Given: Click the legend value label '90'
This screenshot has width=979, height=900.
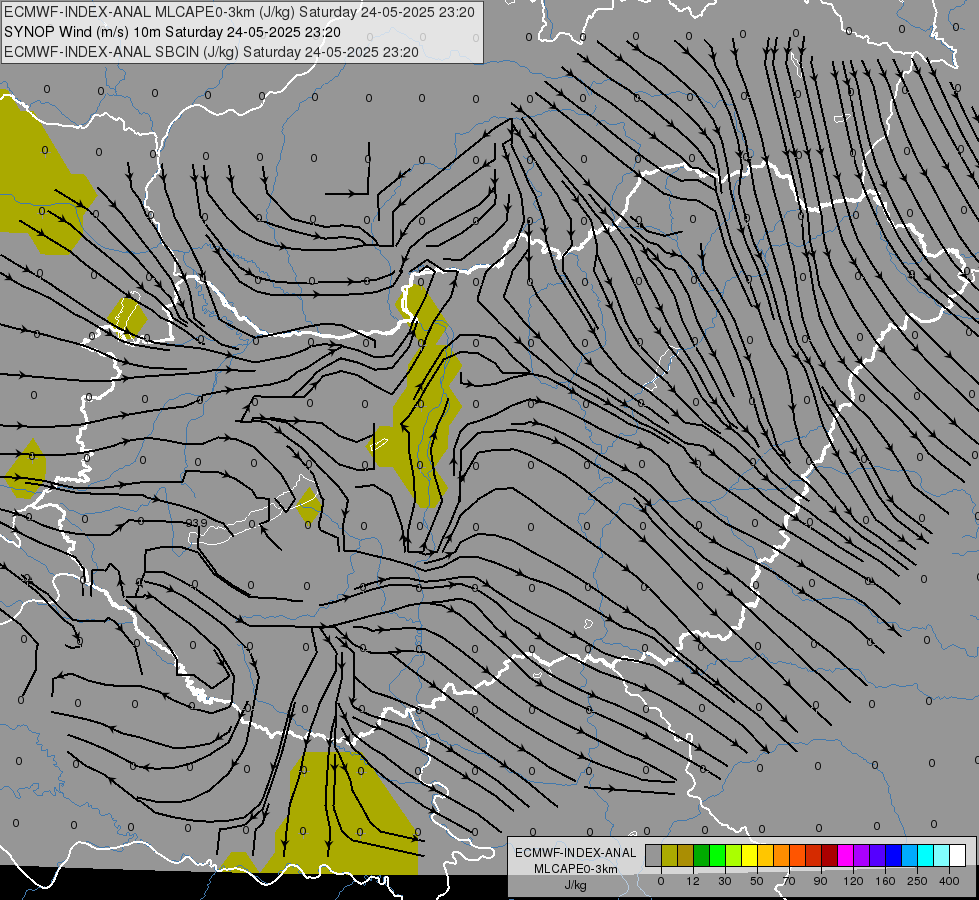Looking at the screenshot, I should click(x=820, y=881).
